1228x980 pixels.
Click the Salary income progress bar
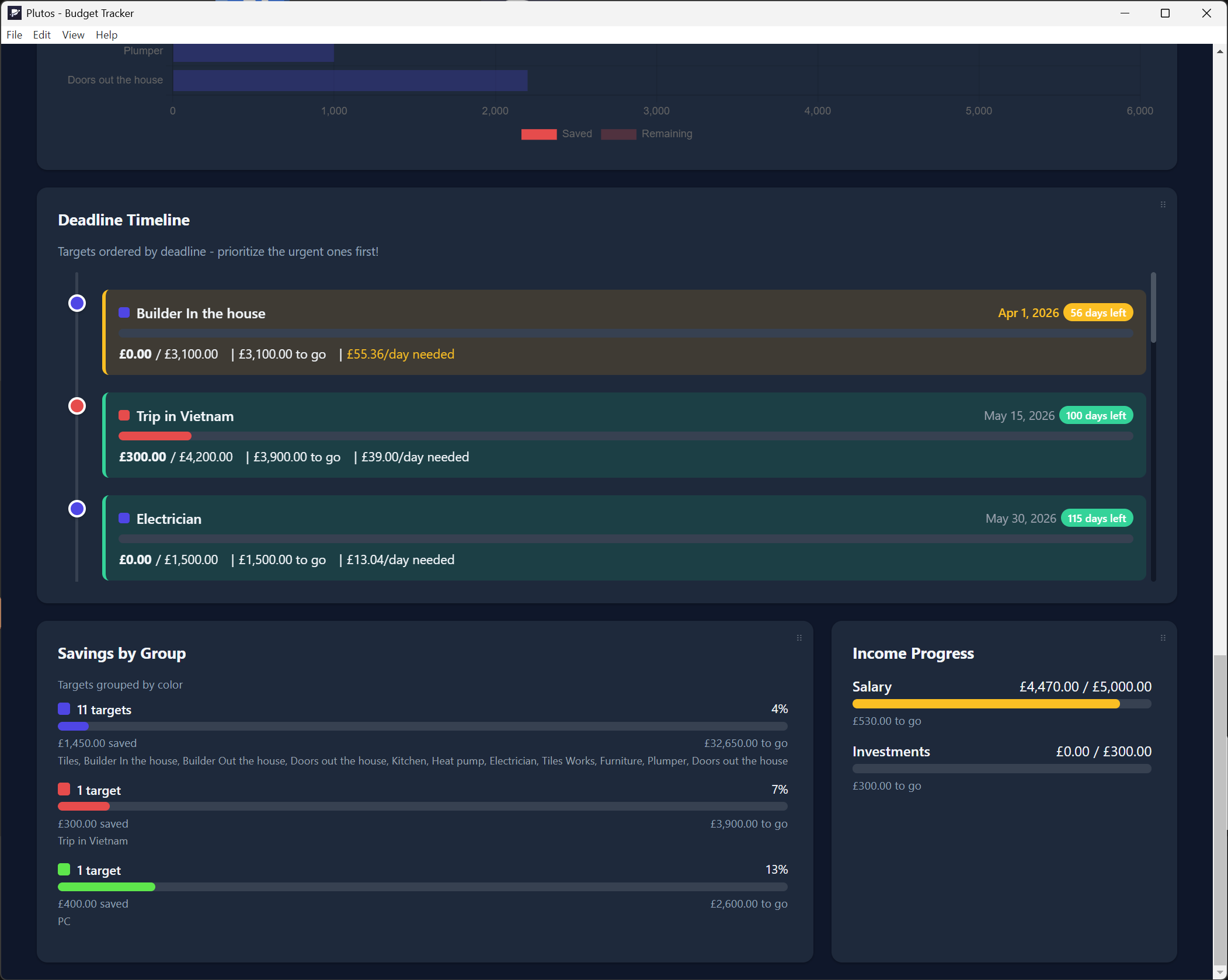click(x=1001, y=704)
